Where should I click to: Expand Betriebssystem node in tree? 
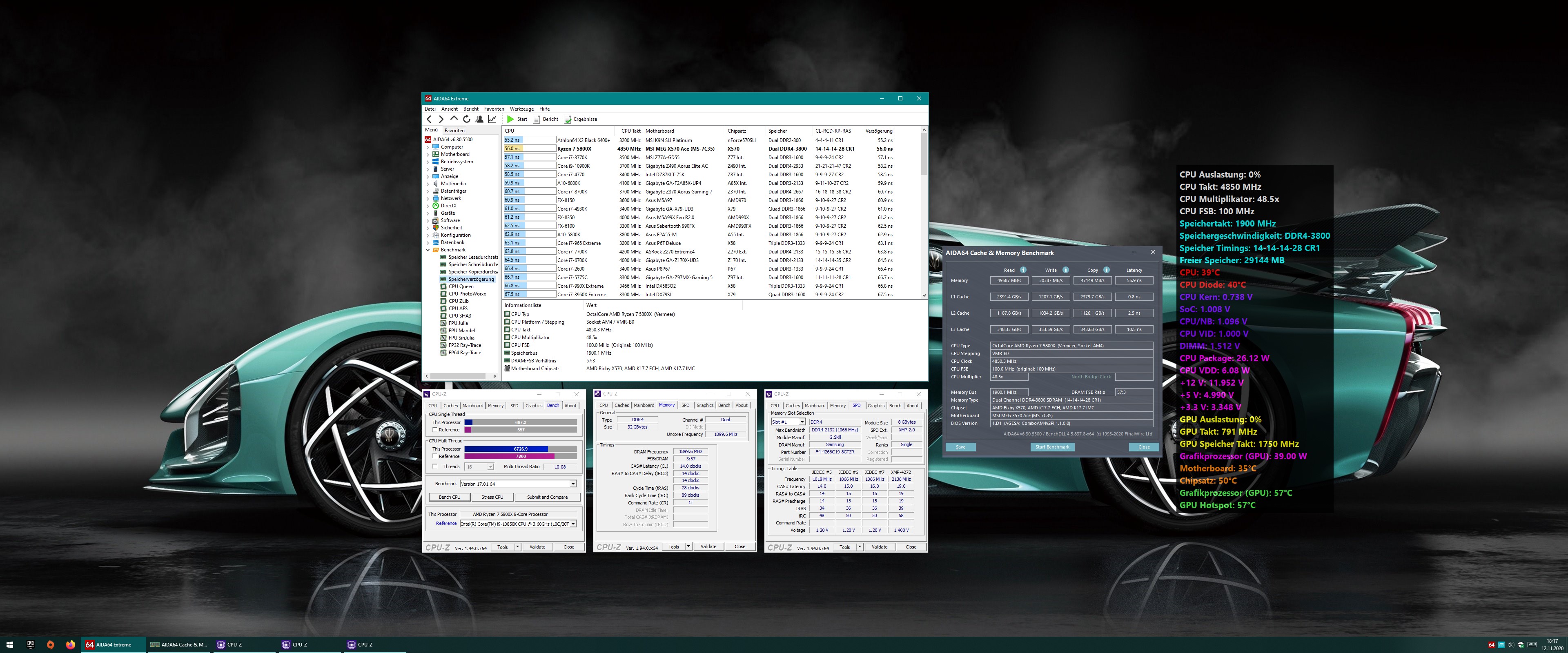click(427, 162)
